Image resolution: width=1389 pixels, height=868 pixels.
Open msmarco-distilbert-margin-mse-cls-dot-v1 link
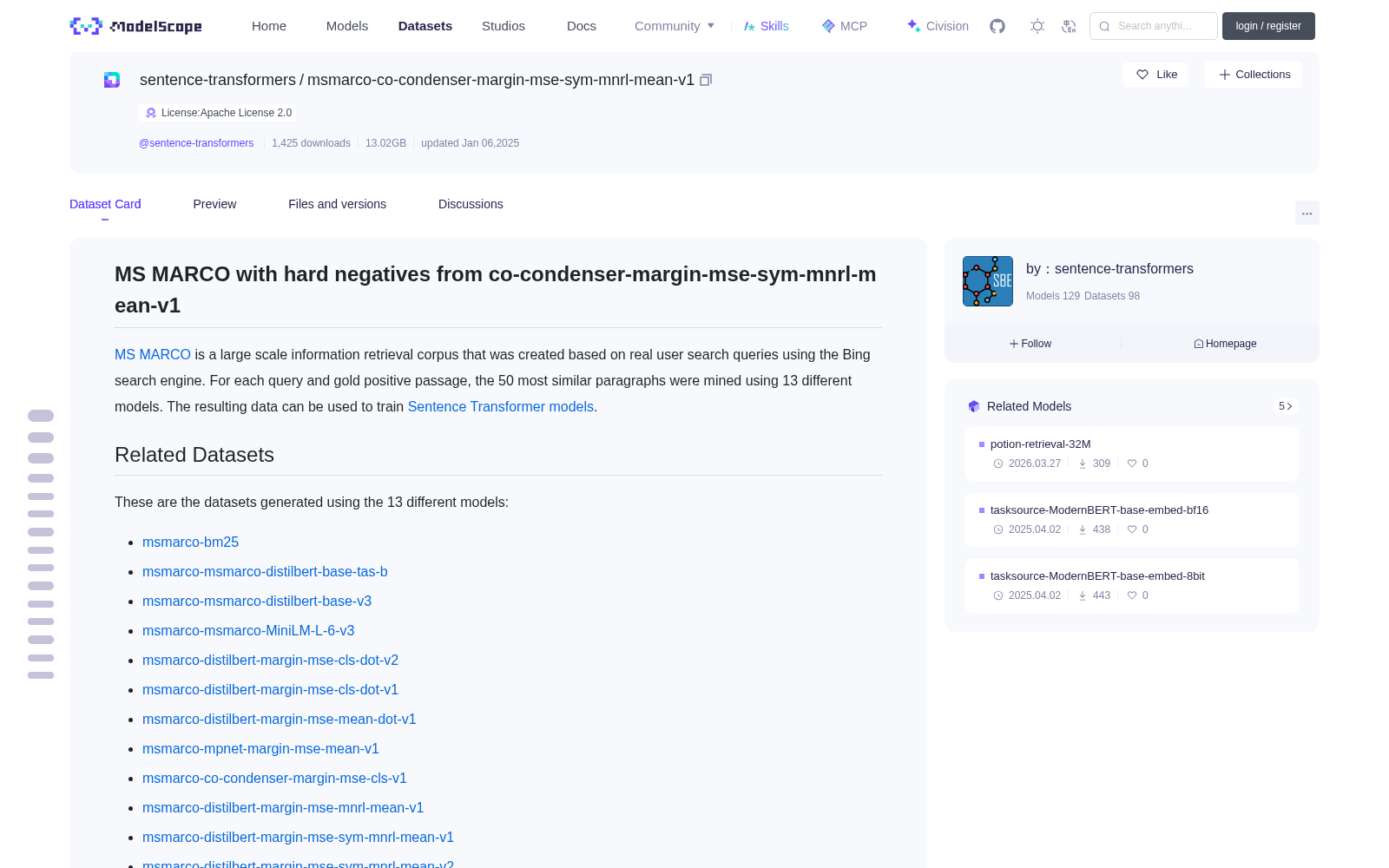(270, 689)
